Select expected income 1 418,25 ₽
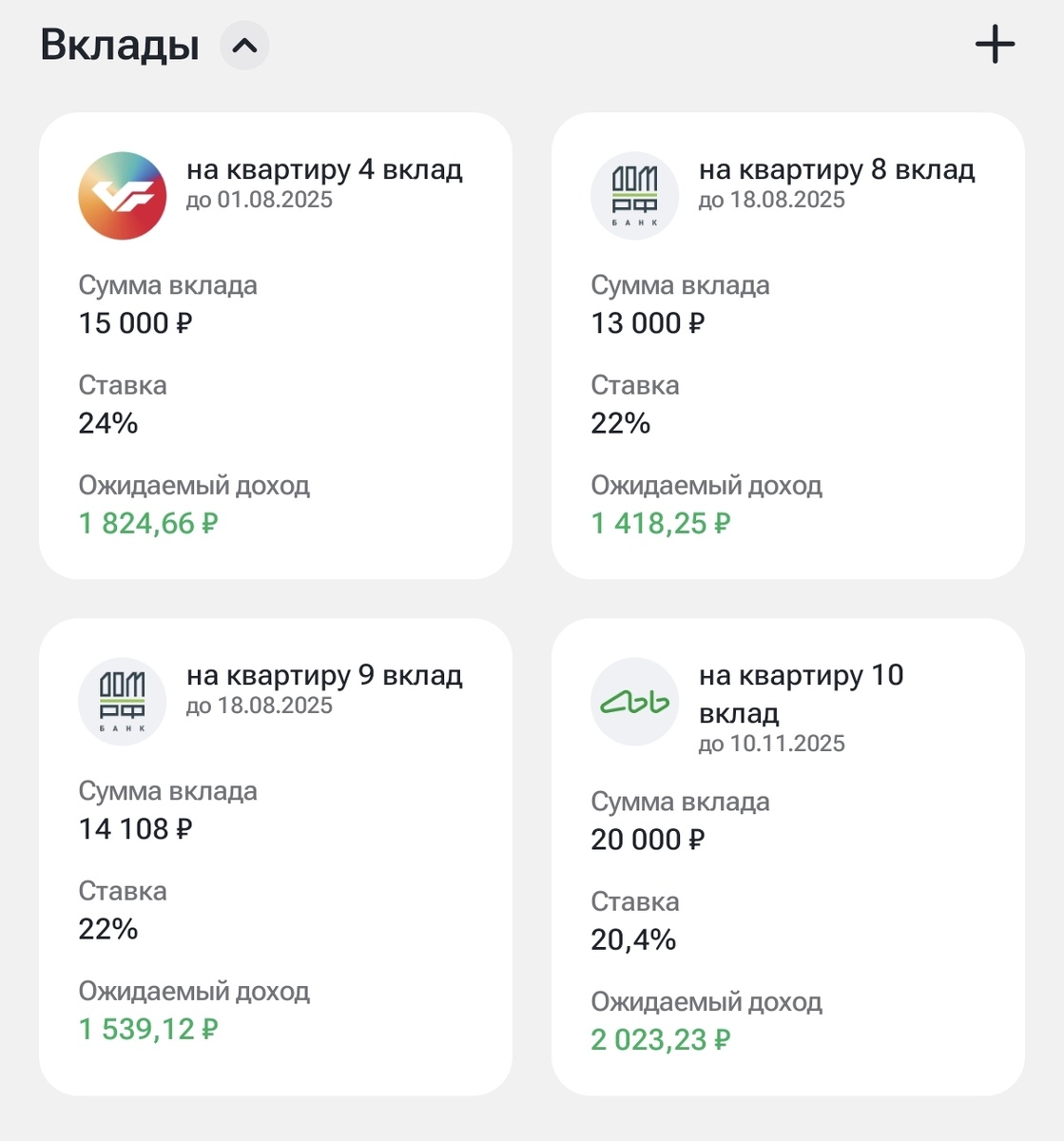The height and width of the screenshot is (1141, 1064). click(x=661, y=523)
